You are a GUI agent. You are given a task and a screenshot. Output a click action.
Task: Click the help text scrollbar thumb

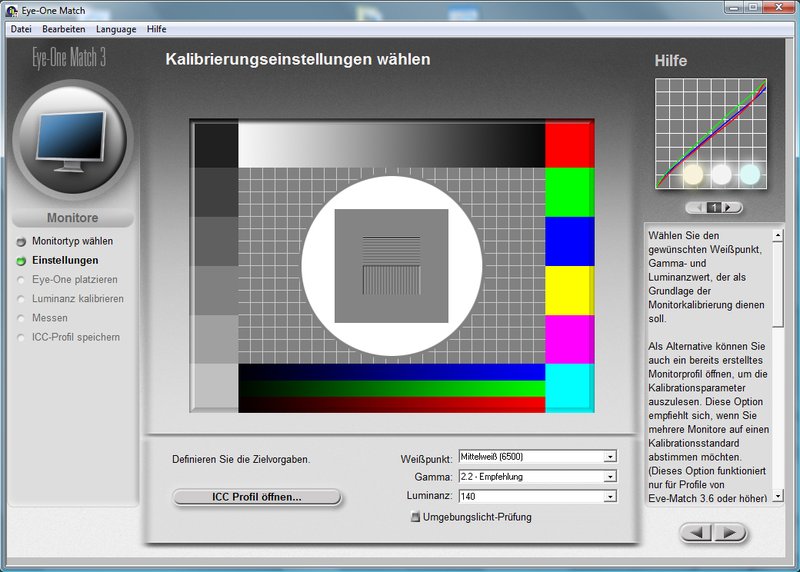click(x=778, y=284)
